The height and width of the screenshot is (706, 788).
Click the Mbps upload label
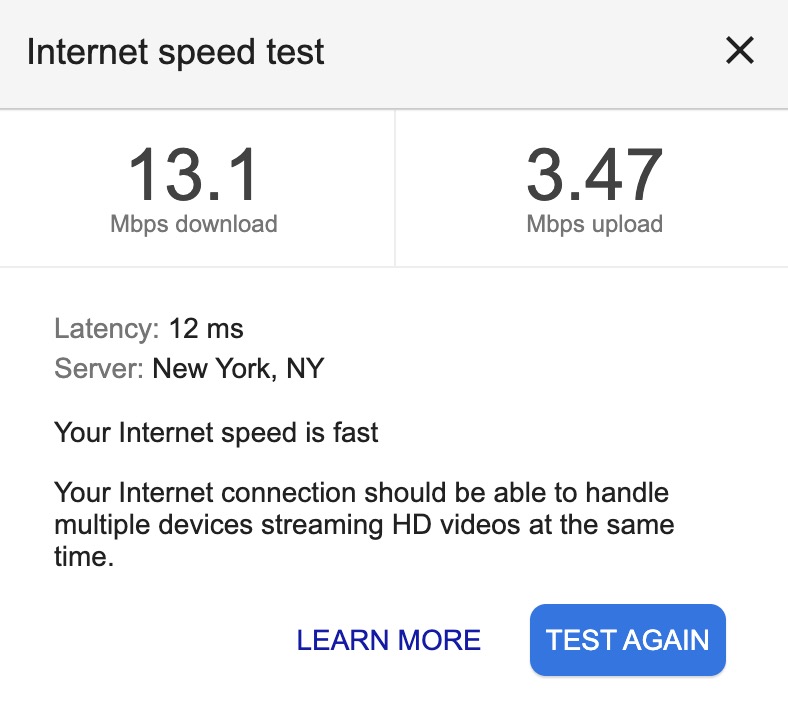click(594, 224)
